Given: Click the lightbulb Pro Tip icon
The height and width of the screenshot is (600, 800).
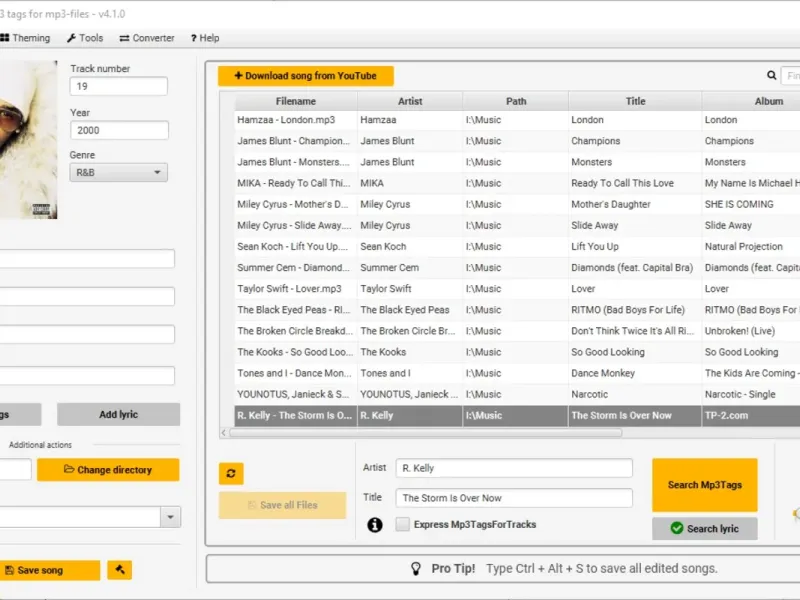Looking at the screenshot, I should point(416,568).
